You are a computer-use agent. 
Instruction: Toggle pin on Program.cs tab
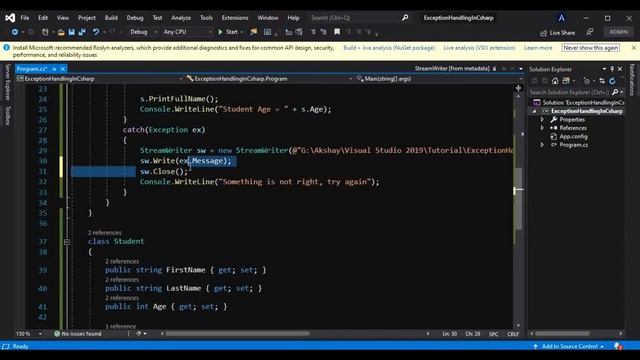pos(54,69)
